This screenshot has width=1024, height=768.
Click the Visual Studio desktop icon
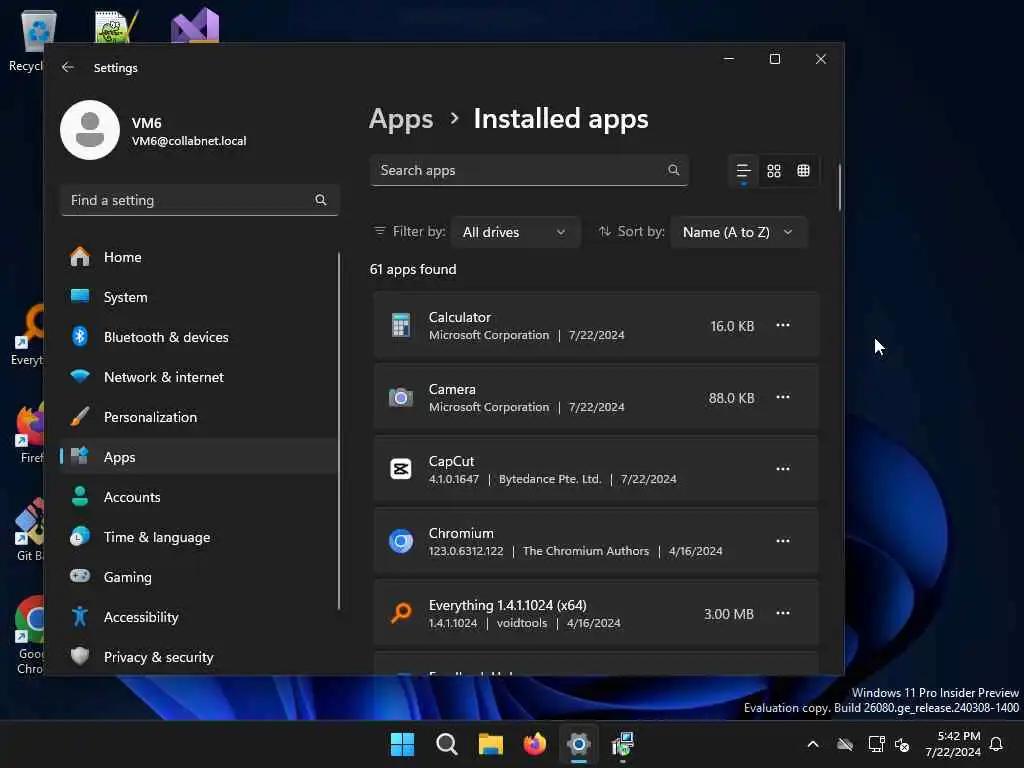195,26
